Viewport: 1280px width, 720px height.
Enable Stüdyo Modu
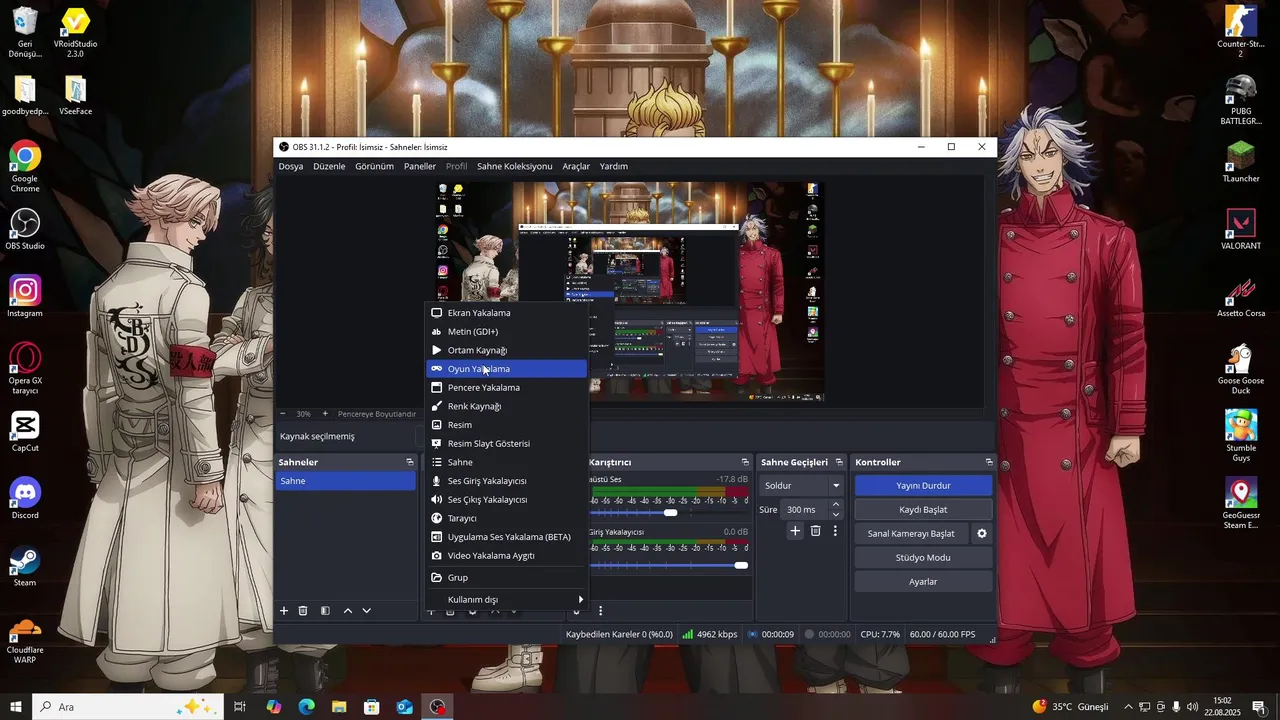(x=923, y=558)
